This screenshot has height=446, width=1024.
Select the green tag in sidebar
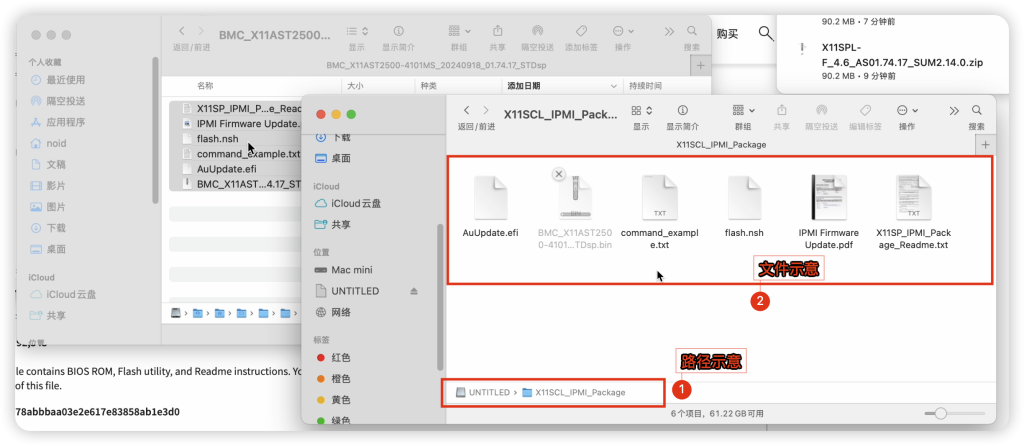[x=333, y=421]
